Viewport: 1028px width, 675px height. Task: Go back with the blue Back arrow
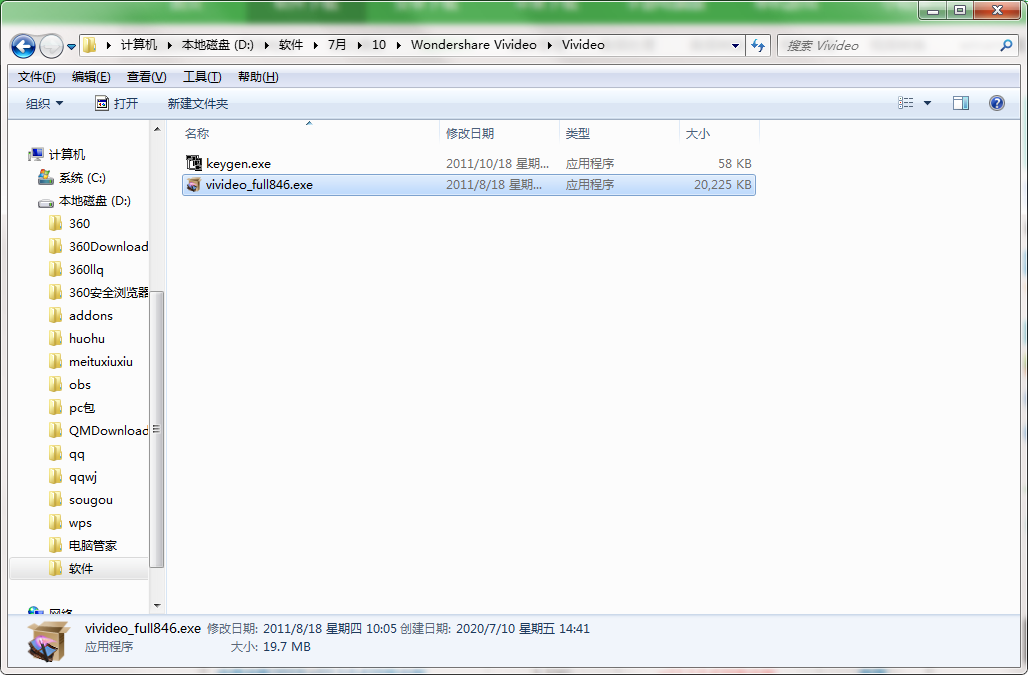[x=24, y=46]
